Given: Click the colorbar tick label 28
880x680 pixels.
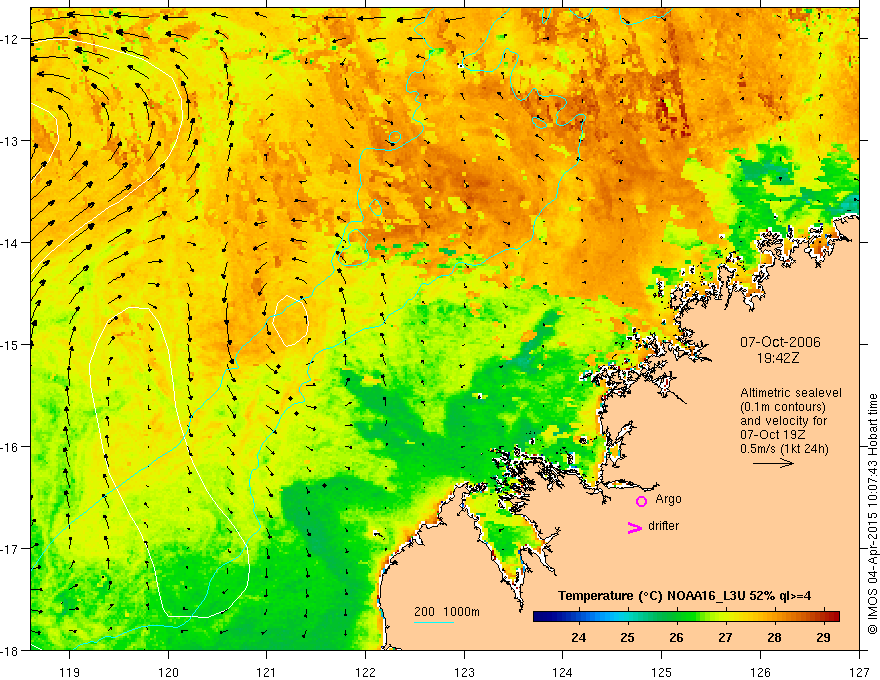Looking at the screenshot, I should click(774, 637).
